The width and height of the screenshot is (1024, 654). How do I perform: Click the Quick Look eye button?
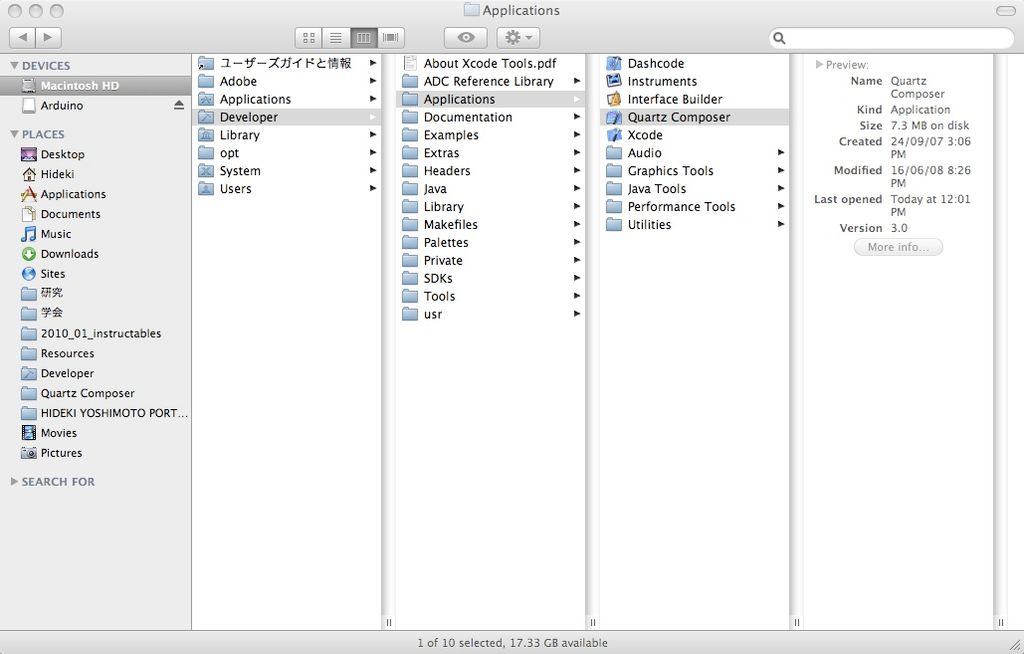click(x=466, y=38)
